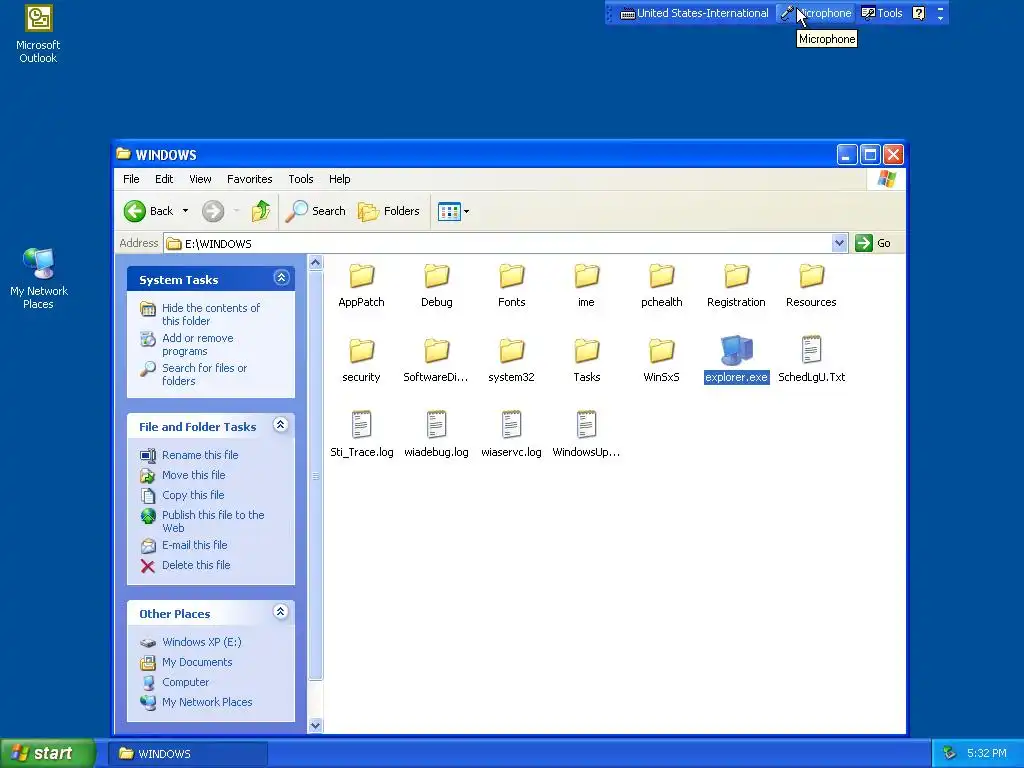Select the explorer.exe file icon
The height and width of the screenshot is (768, 1024).
point(736,351)
